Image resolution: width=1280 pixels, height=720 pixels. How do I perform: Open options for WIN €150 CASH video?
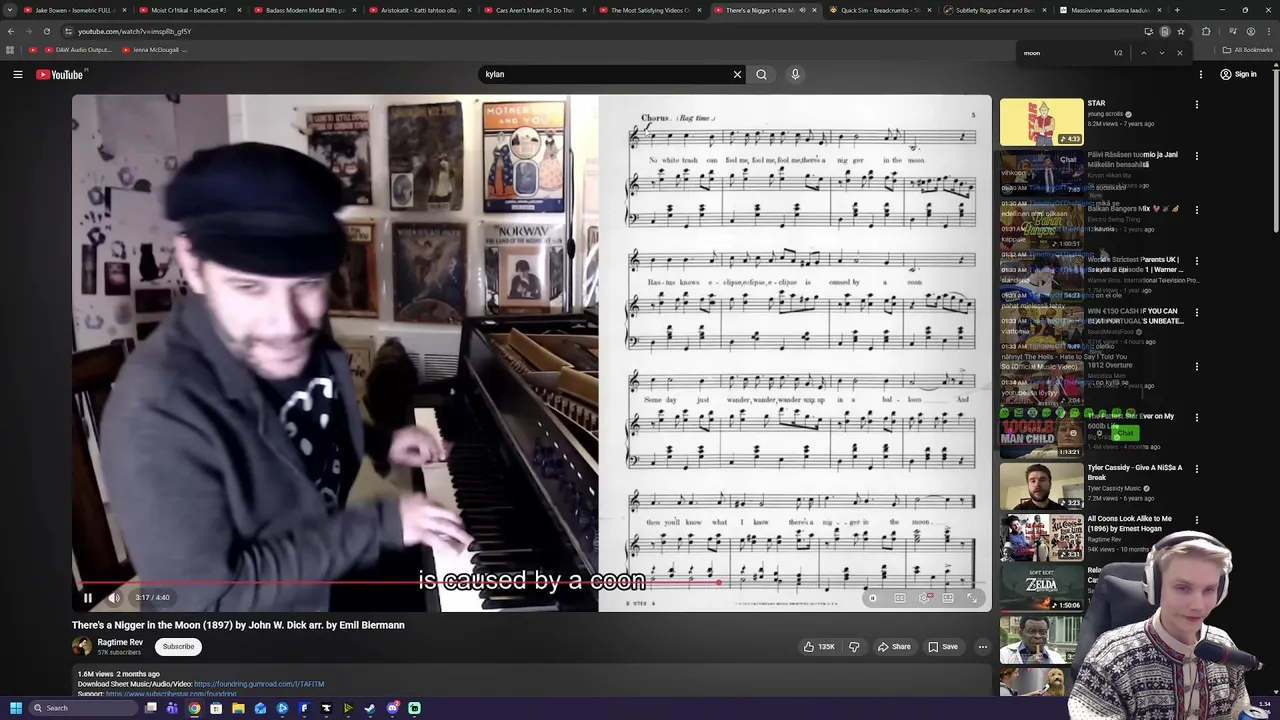pyautogui.click(x=1197, y=314)
